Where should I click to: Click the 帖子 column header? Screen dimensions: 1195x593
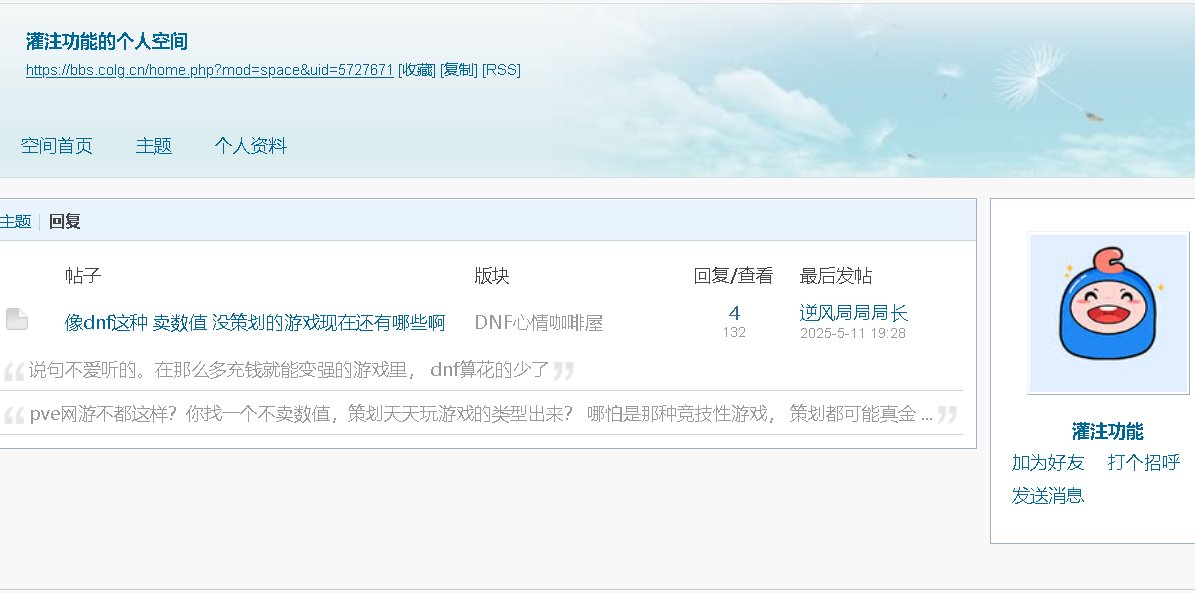[x=83, y=276]
